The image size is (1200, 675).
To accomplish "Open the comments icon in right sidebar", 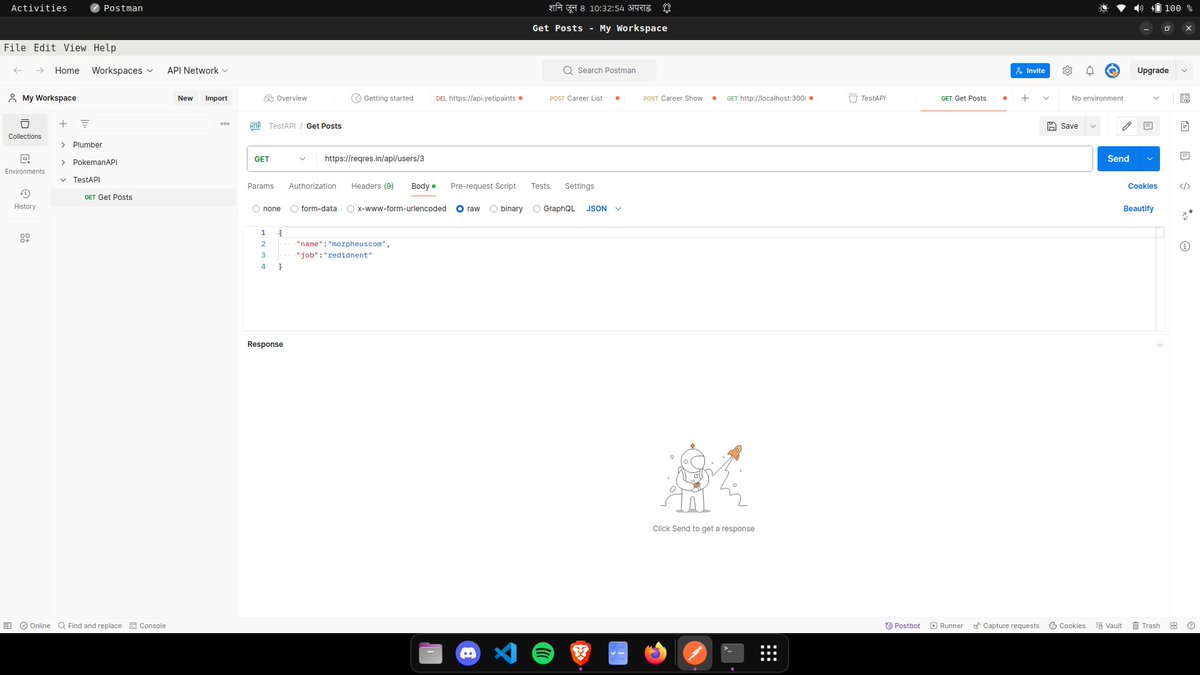I will (x=1185, y=156).
